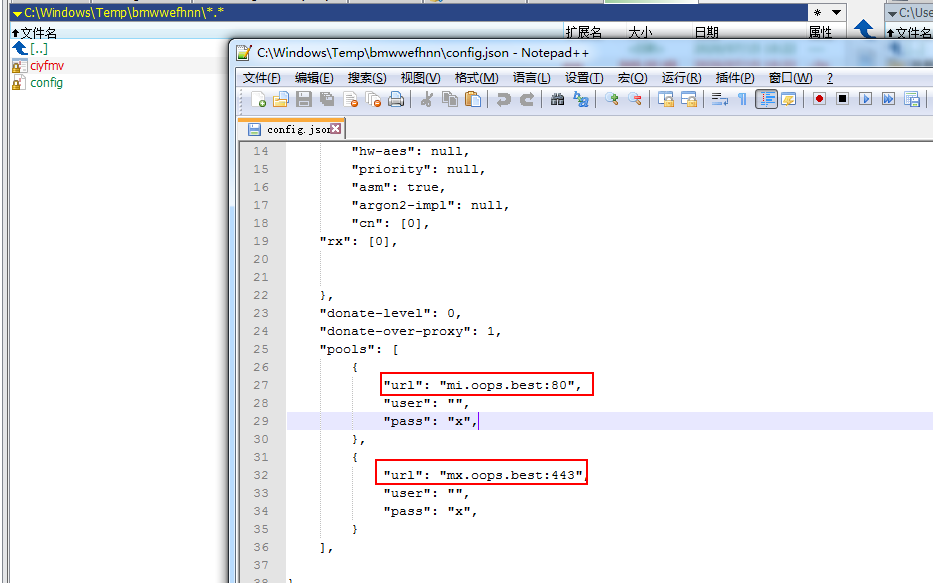Open the Replace dialog icon
The height and width of the screenshot is (583, 933).
coord(581,99)
